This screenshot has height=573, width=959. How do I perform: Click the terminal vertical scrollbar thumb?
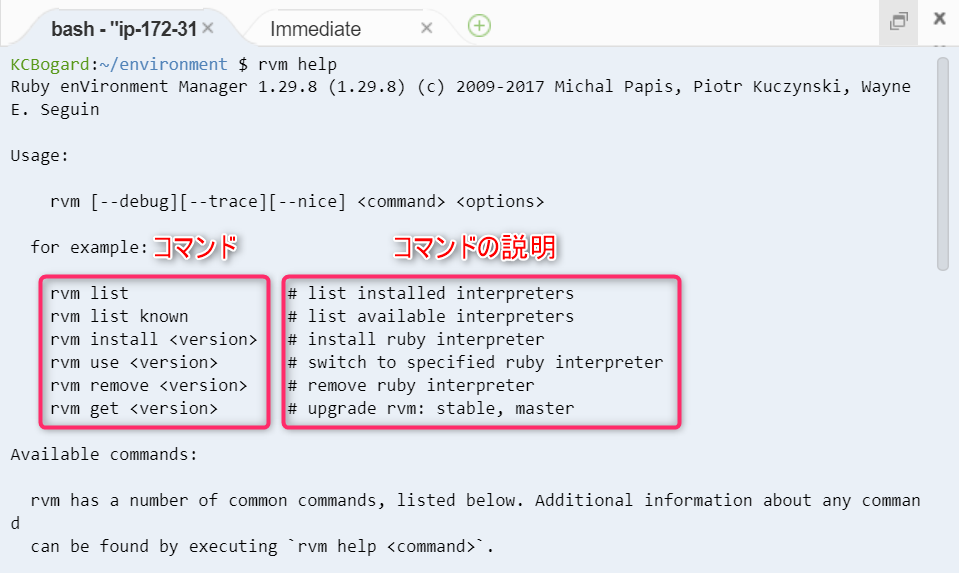[942, 163]
